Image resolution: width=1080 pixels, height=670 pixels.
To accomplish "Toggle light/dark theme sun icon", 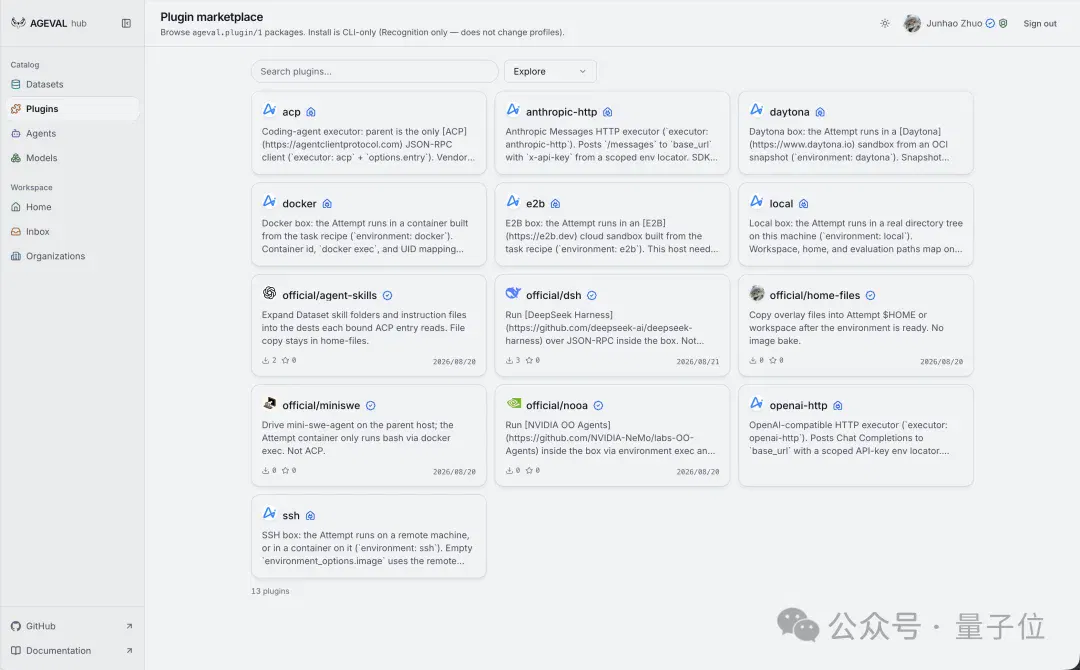I will tap(885, 23).
